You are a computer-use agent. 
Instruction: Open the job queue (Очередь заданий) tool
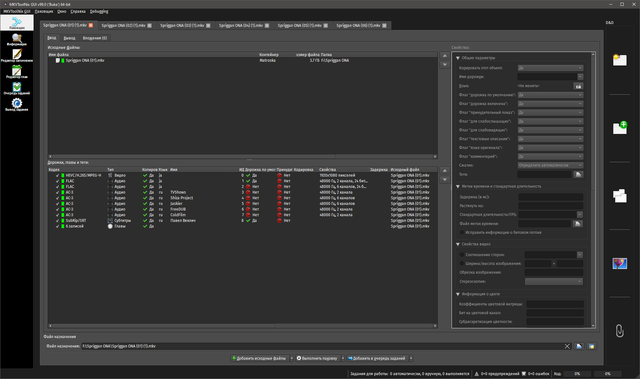(17, 88)
